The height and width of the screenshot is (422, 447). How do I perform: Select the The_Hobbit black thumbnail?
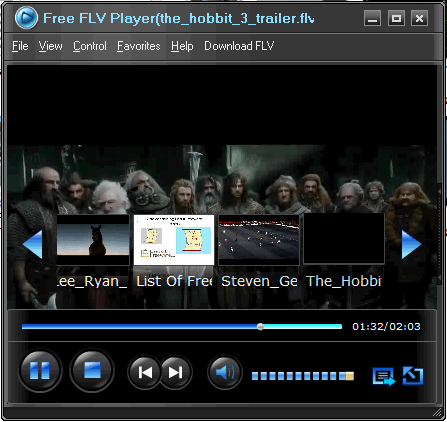(x=344, y=239)
